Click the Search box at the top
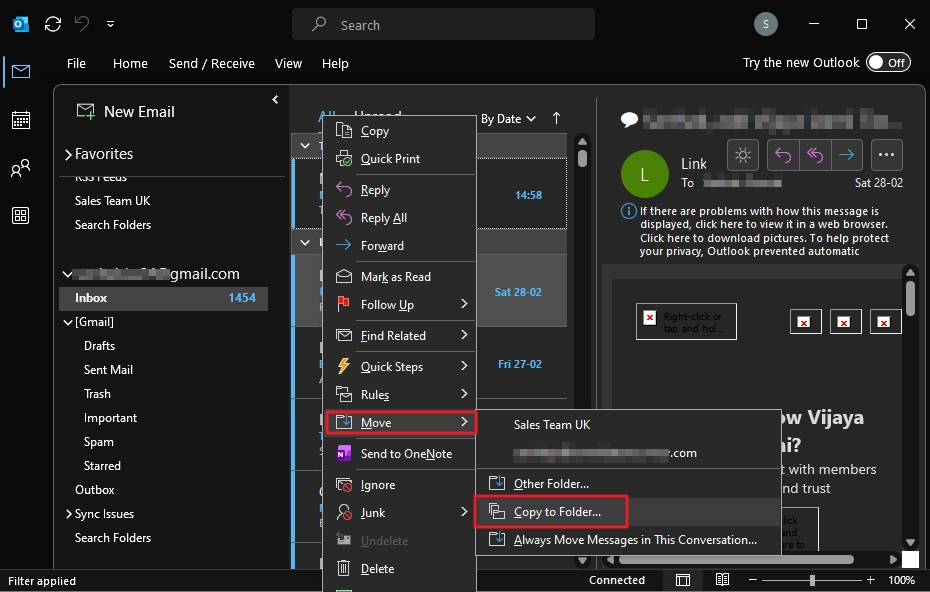The image size is (930, 592). [x=443, y=24]
